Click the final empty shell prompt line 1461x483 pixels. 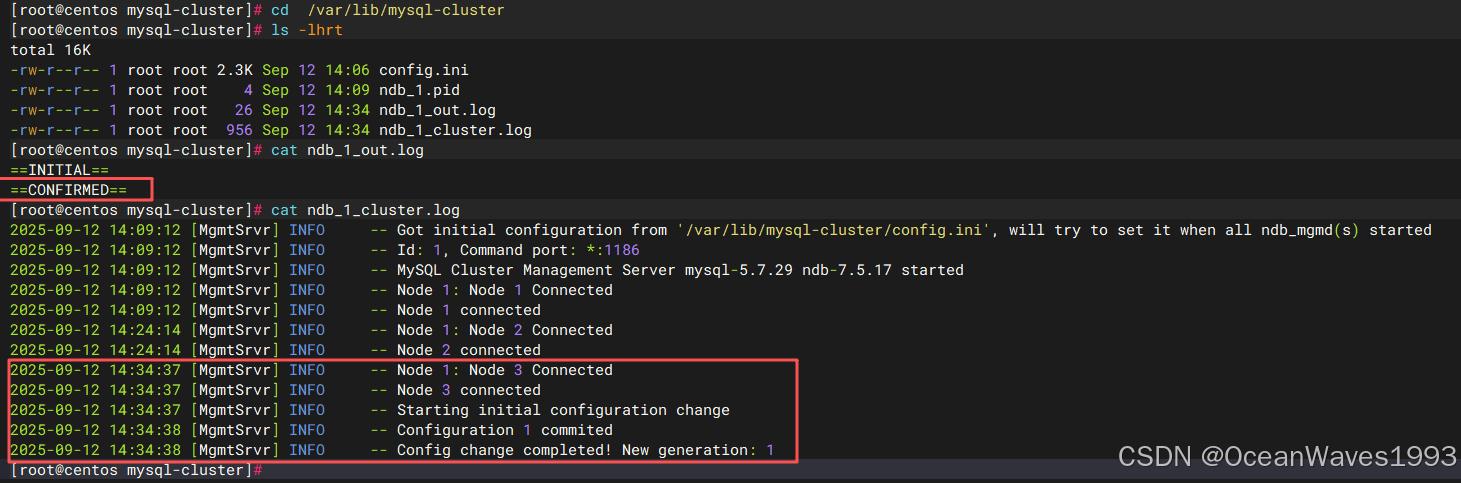click(x=136, y=470)
